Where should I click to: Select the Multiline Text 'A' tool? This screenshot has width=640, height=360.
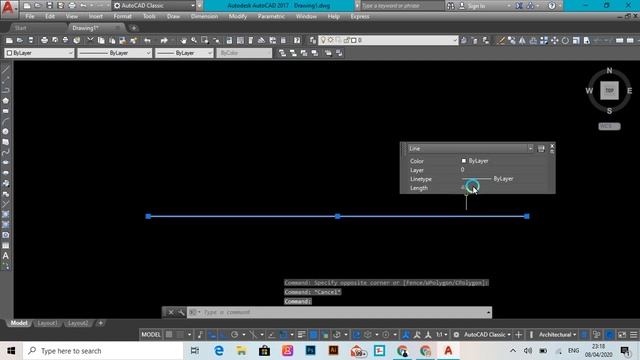(6, 256)
